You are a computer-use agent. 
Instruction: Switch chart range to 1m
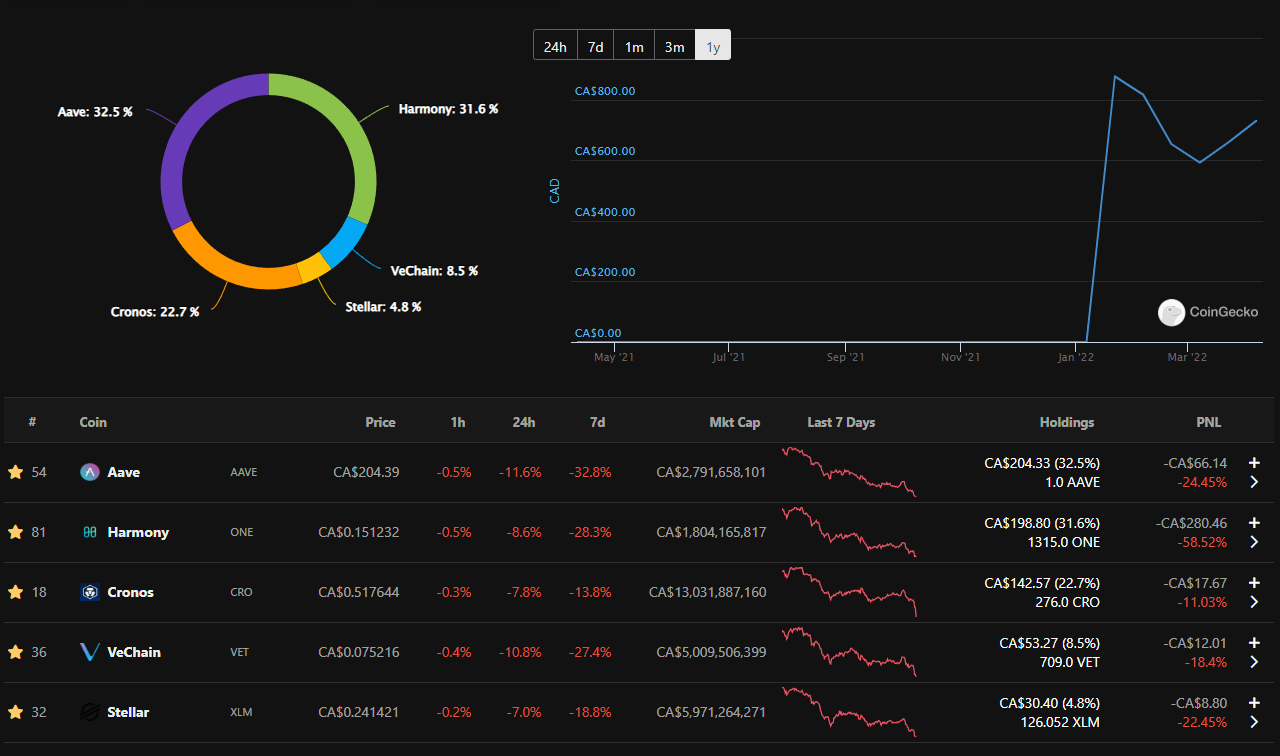tap(634, 46)
